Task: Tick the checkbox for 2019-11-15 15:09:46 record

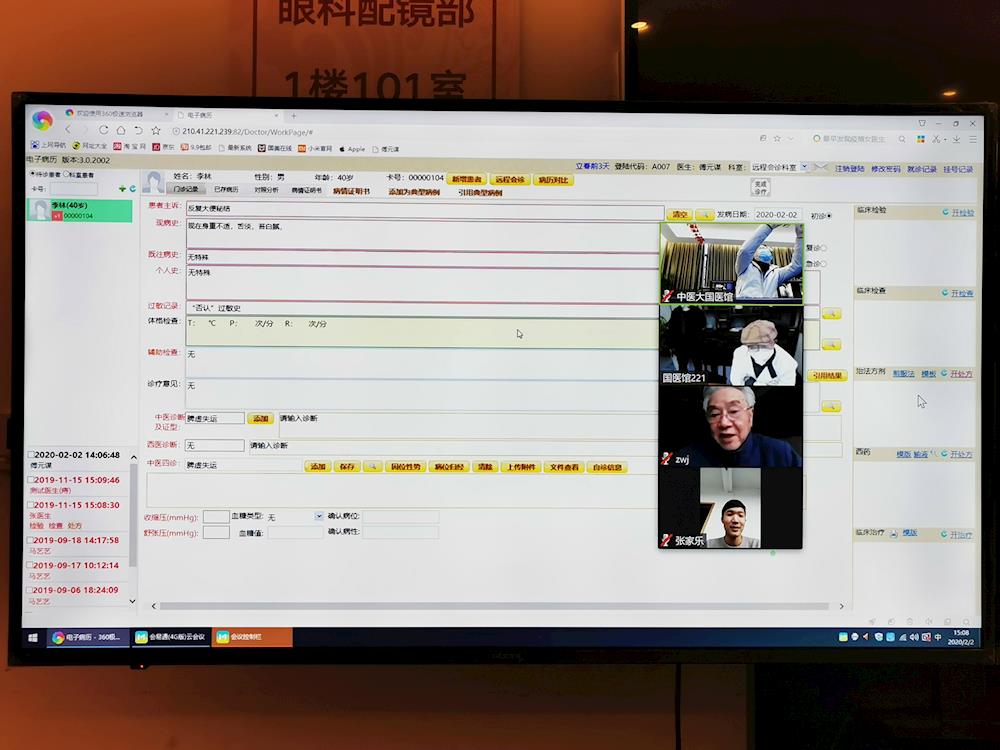Action: [x=31, y=480]
